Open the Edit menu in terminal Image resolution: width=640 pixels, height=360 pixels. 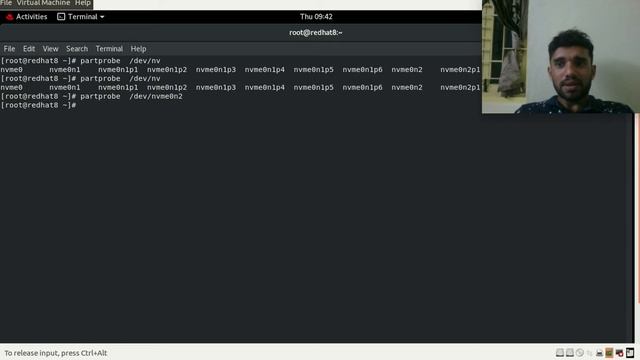[29, 49]
